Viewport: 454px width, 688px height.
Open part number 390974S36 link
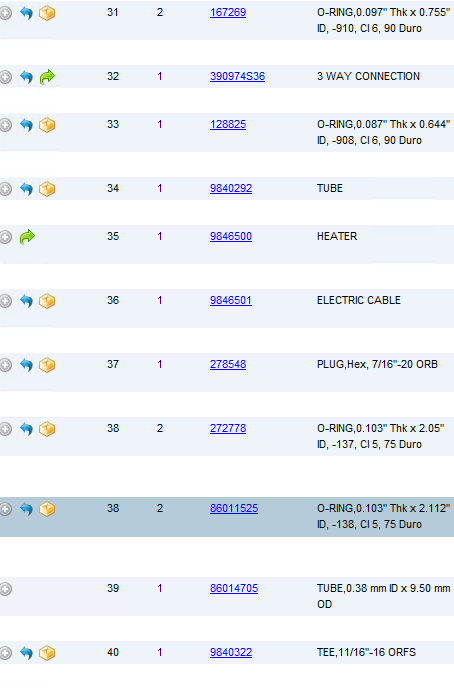coord(237,76)
